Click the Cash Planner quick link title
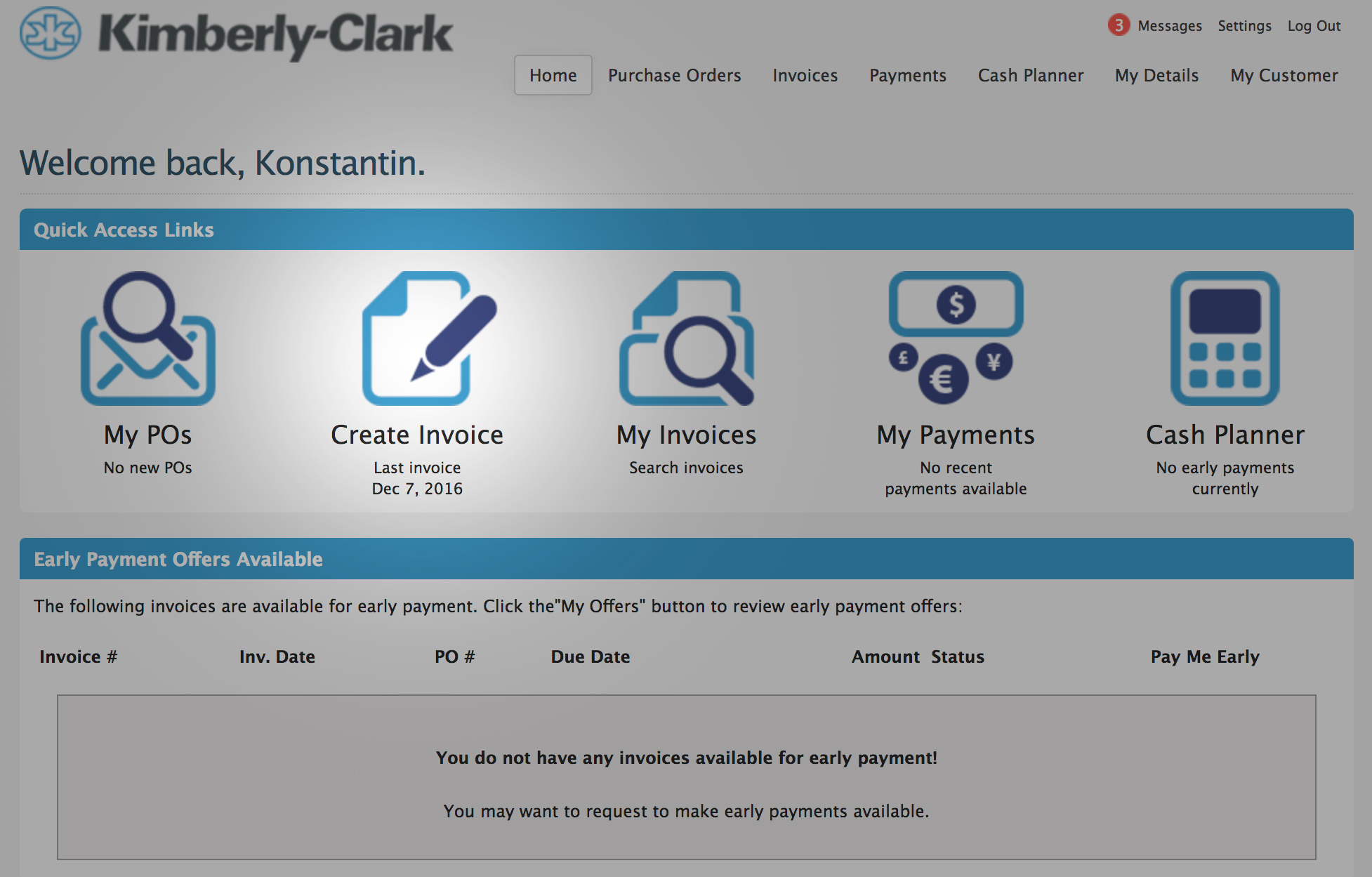Viewport: 1372px width, 877px height. click(1225, 435)
